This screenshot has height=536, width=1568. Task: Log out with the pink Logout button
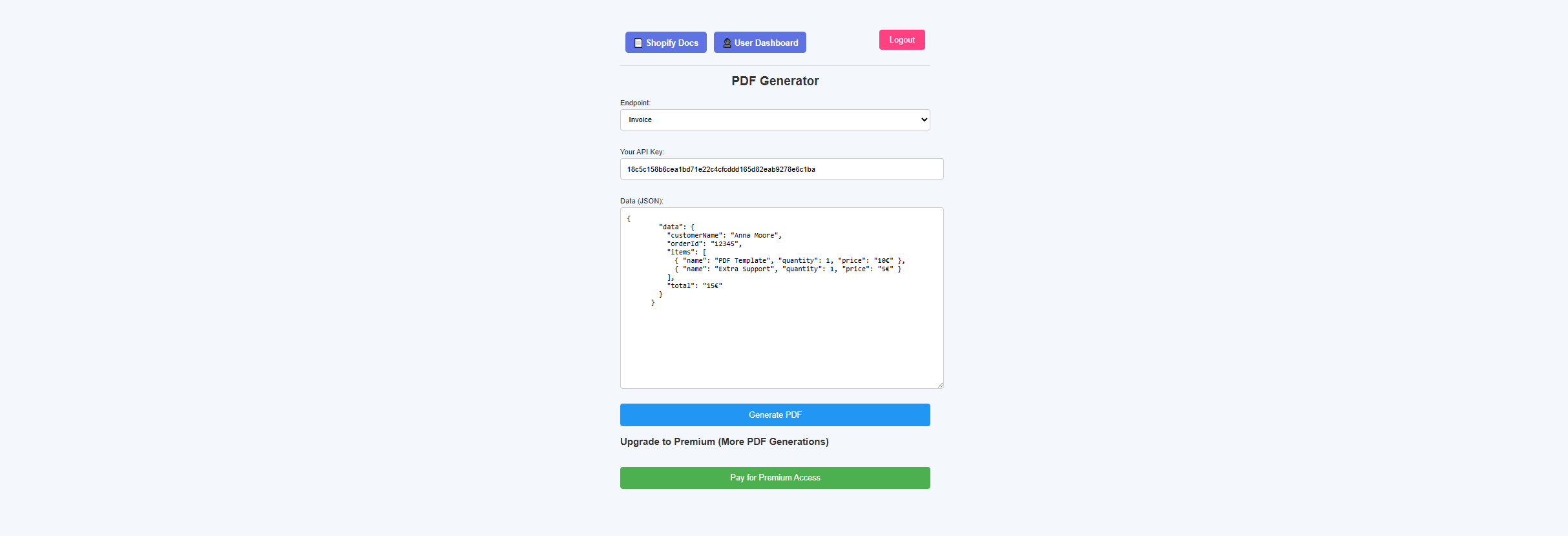pos(902,39)
